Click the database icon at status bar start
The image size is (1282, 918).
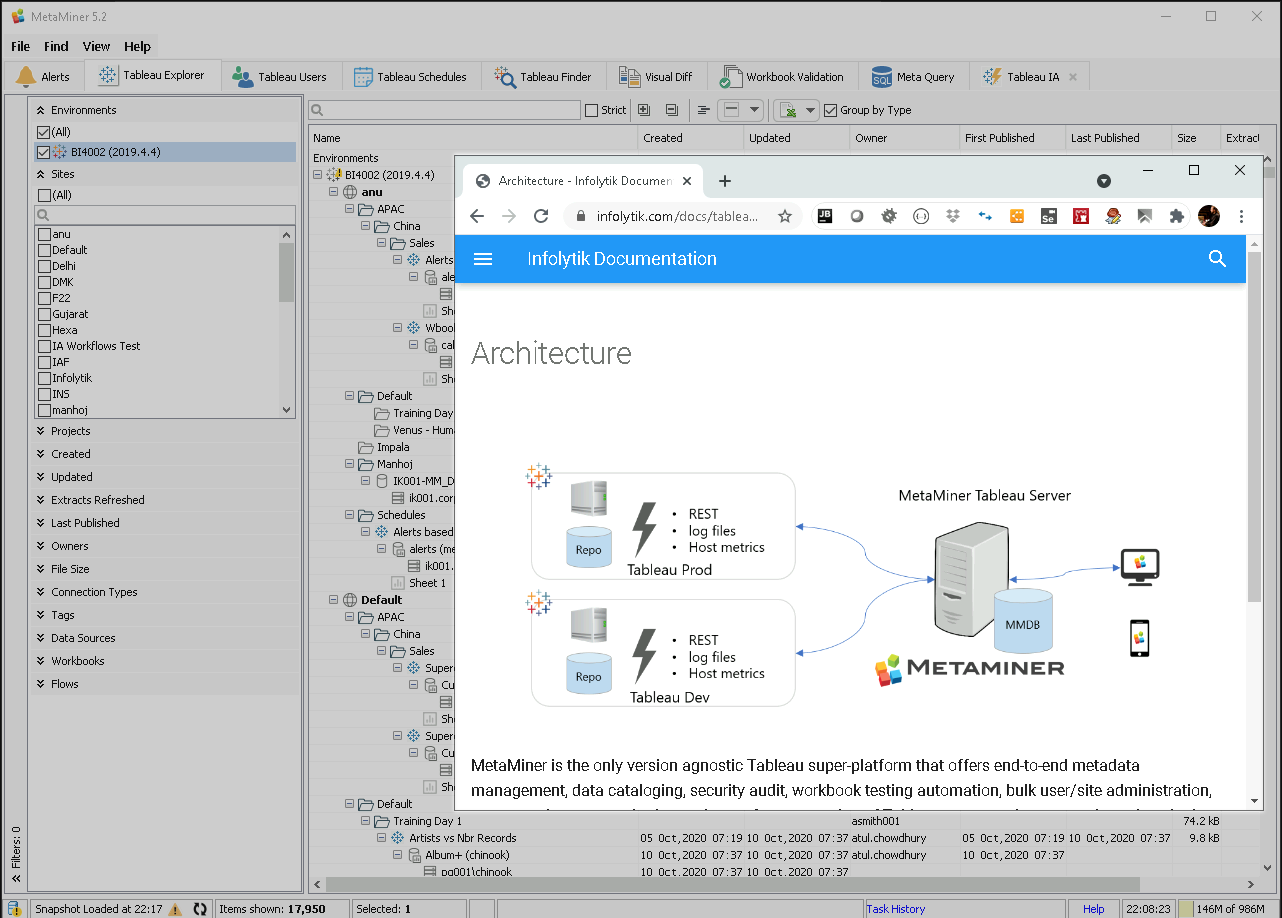14,908
